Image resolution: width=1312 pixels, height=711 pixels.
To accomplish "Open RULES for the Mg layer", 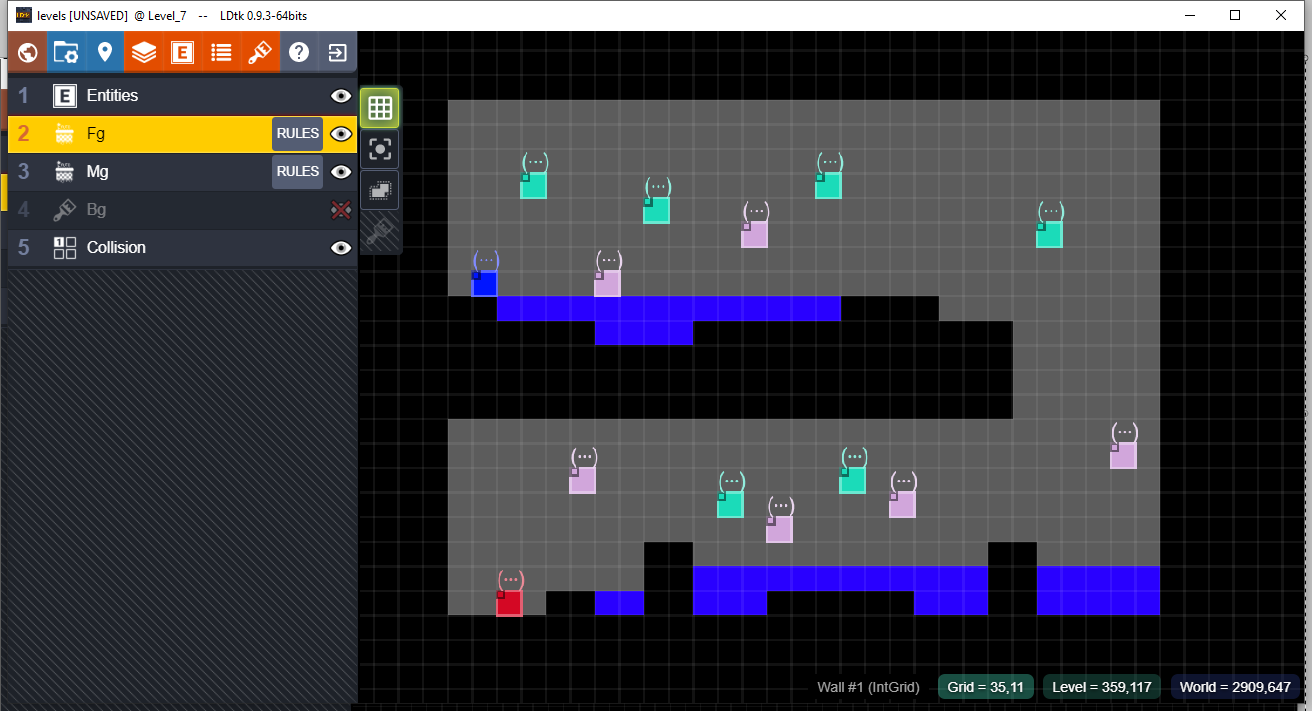I will pyautogui.click(x=298, y=172).
